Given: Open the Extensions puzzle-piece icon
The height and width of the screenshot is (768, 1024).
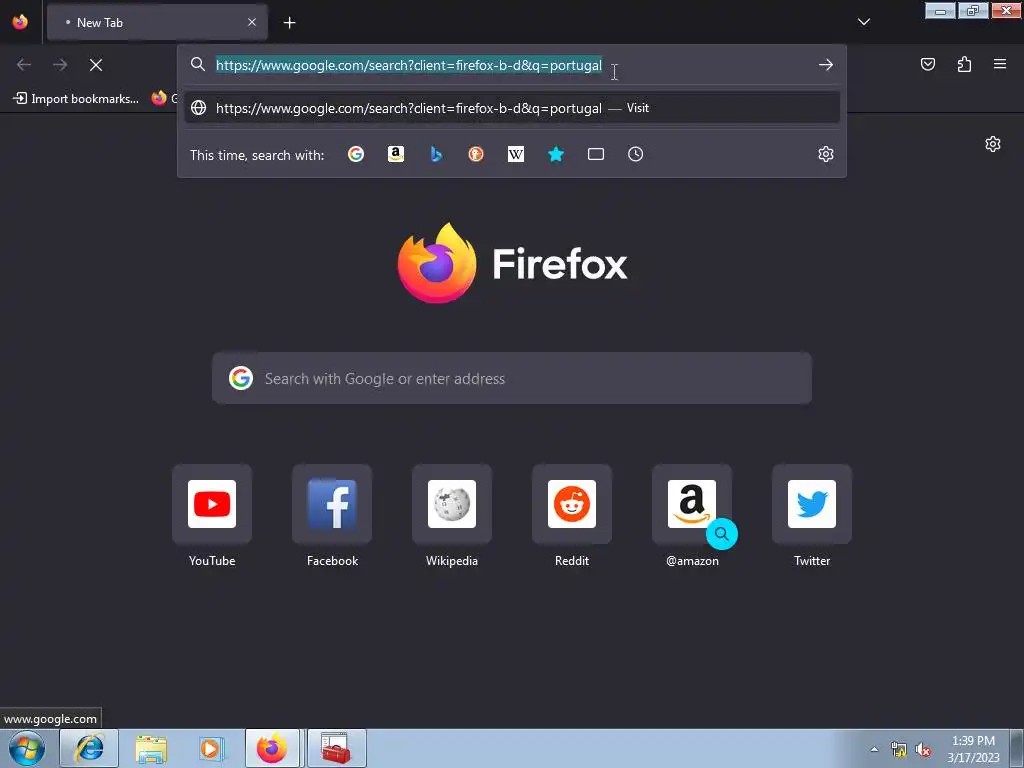Looking at the screenshot, I should click(x=964, y=64).
